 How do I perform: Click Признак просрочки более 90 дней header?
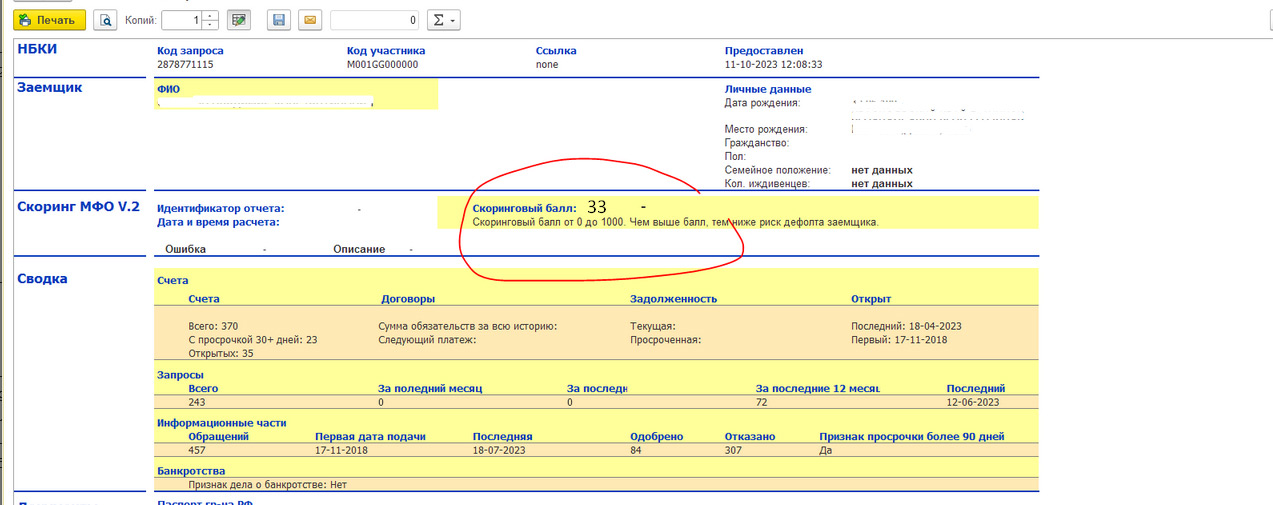911,437
